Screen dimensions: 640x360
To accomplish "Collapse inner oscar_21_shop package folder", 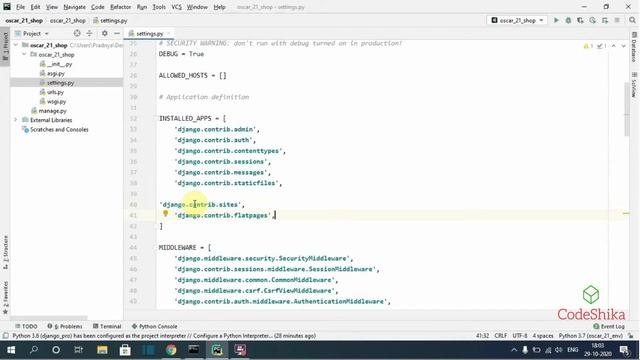I will pyautogui.click(x=24, y=54).
